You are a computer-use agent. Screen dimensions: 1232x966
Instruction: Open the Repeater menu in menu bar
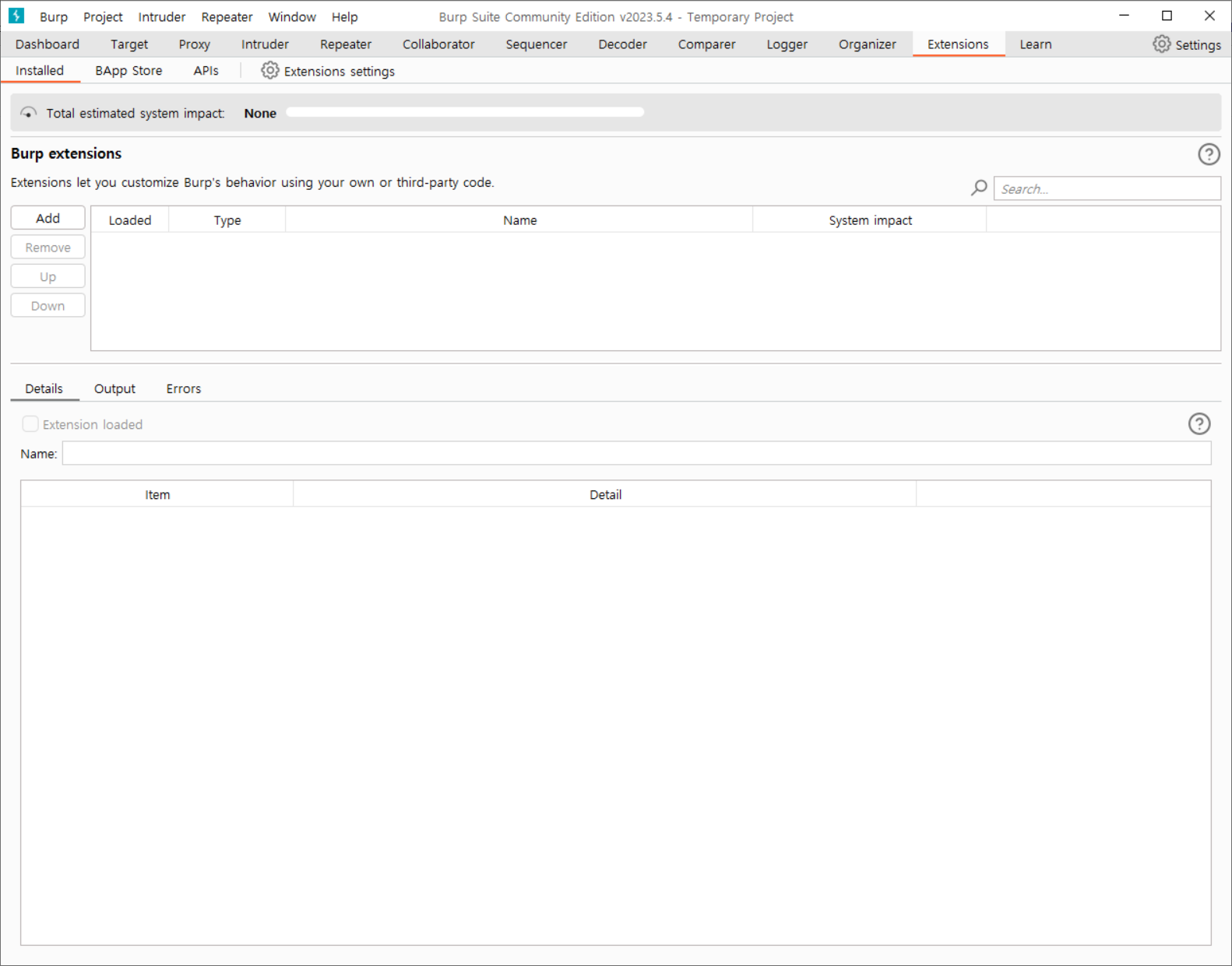click(227, 16)
